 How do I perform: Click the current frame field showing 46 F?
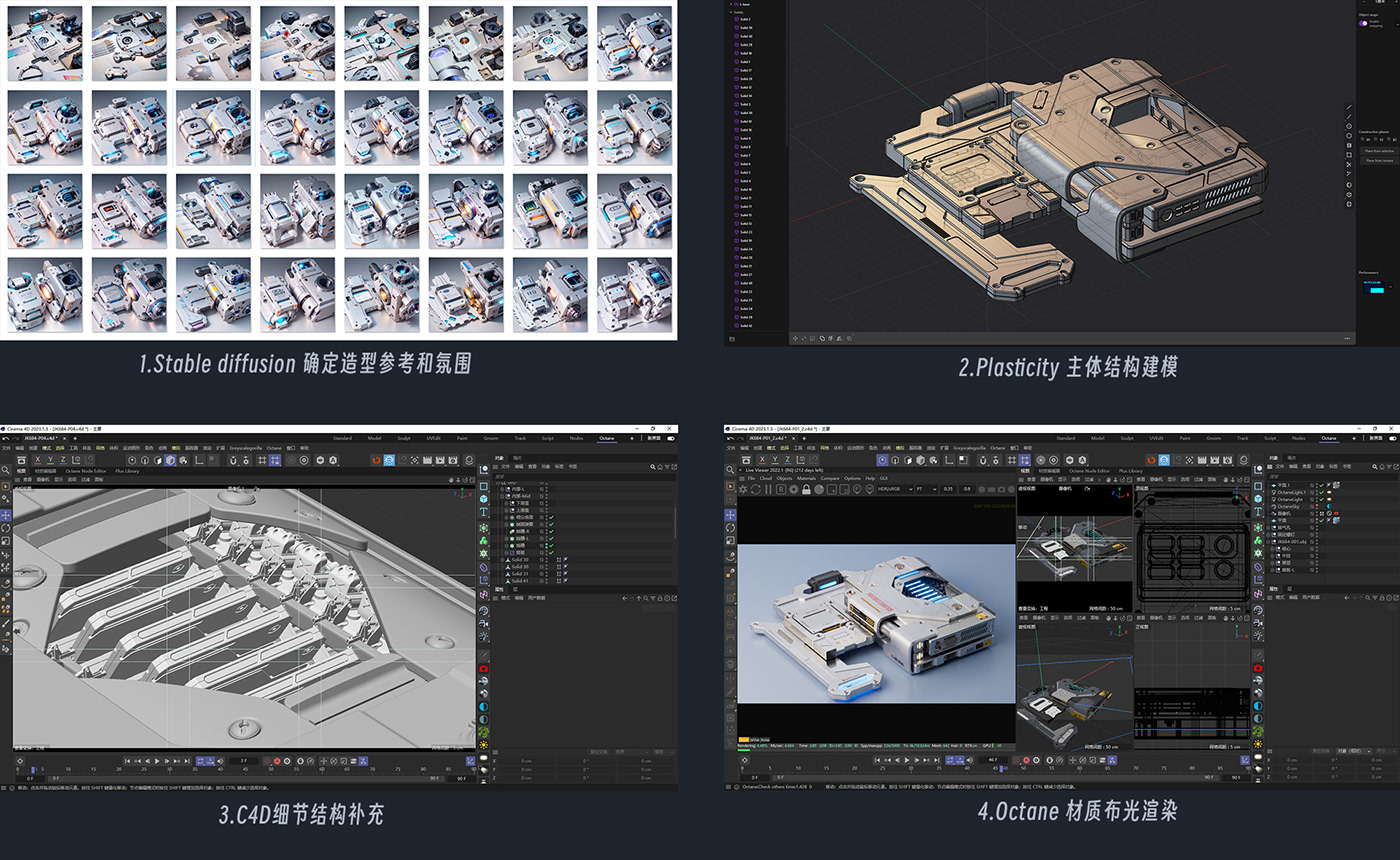(991, 761)
